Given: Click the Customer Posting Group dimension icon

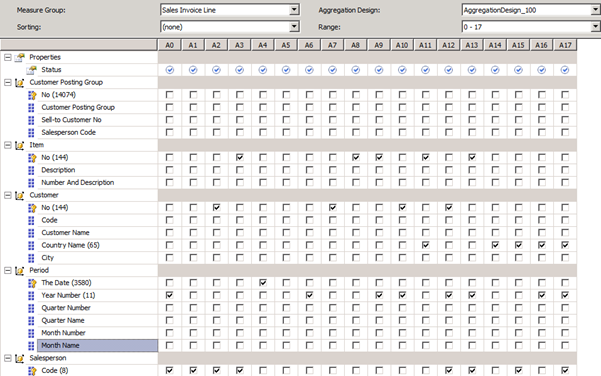Looking at the screenshot, I should [x=20, y=82].
